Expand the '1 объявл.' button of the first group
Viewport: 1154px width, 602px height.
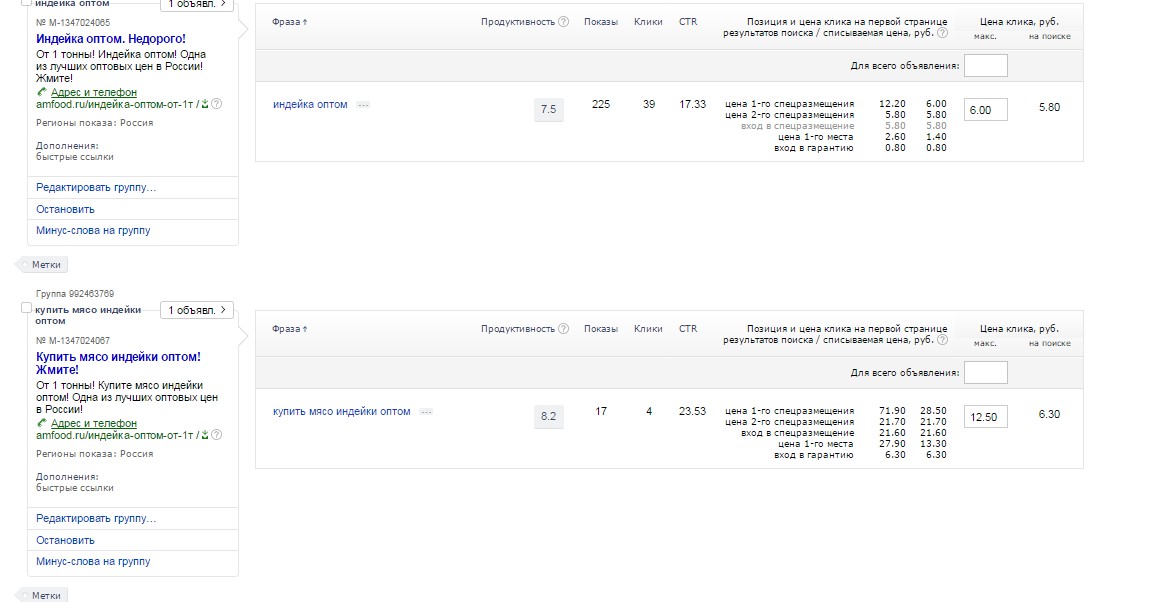(x=197, y=4)
